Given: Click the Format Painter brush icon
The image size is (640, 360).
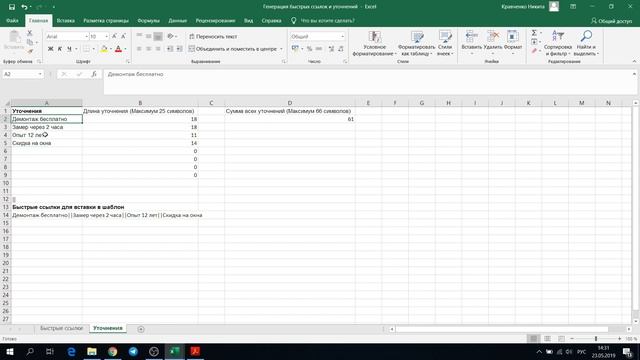Looking at the screenshot, I should (x=30, y=51).
